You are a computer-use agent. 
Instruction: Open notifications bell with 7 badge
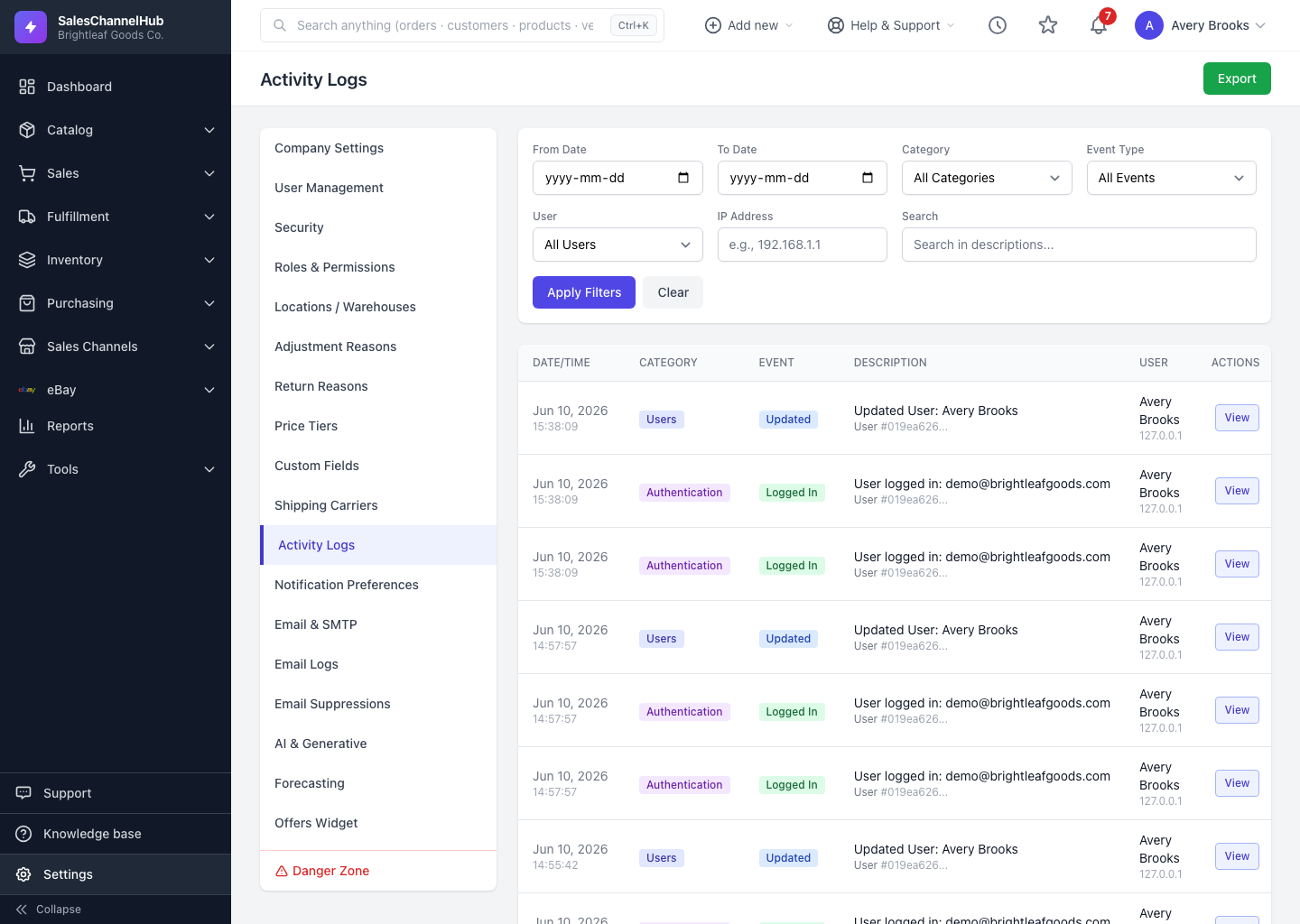tap(1100, 24)
